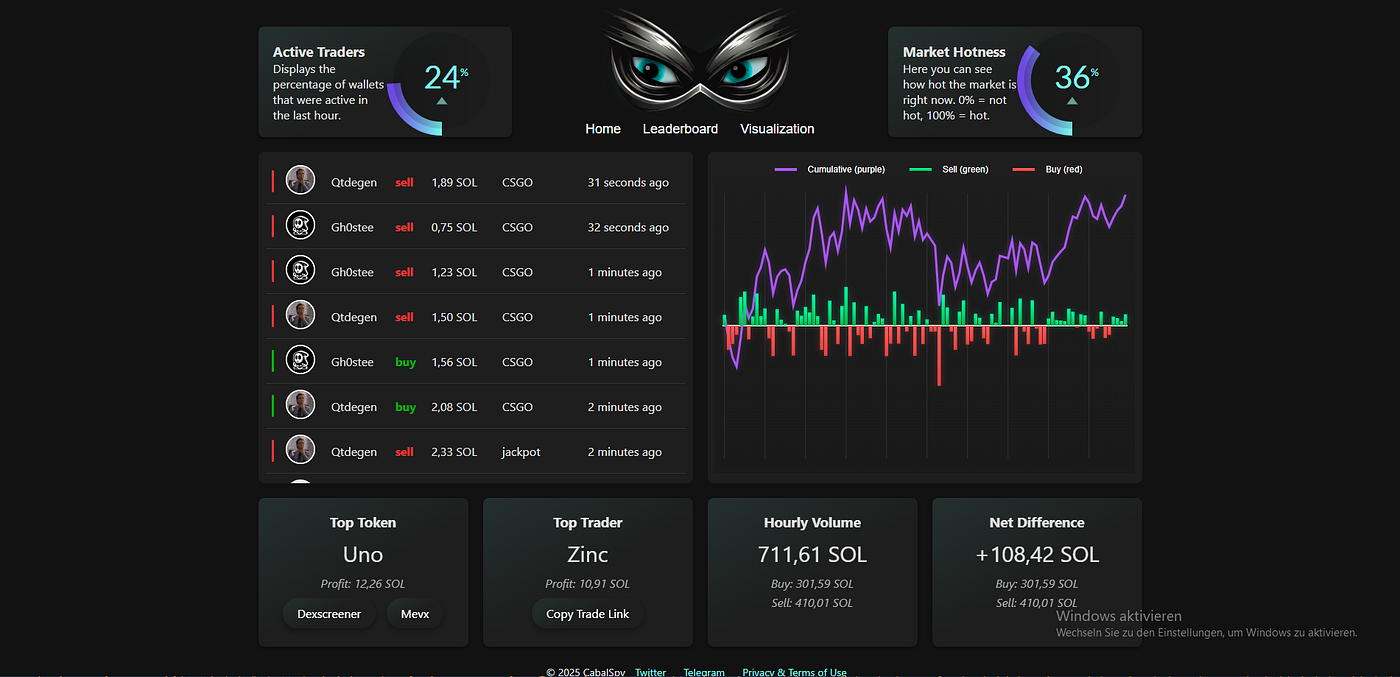Click the Copy Trade Link button
Viewport: 1400px width, 677px height.
click(x=588, y=614)
